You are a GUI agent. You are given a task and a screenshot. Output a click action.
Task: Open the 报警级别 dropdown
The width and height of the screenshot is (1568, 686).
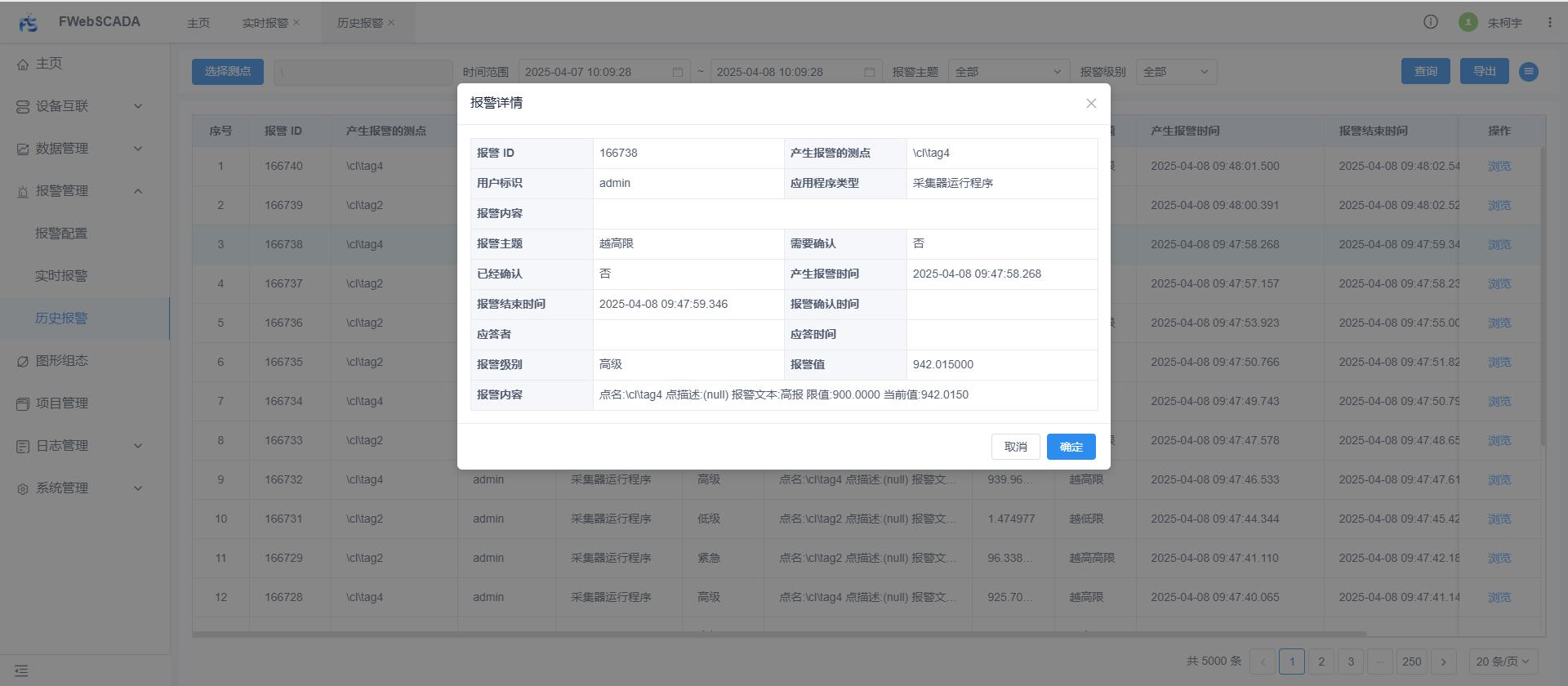(x=1176, y=72)
